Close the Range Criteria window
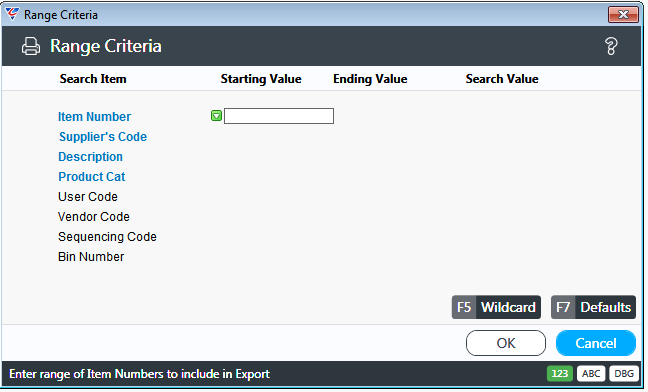This screenshot has height=392, width=648. 624,15
